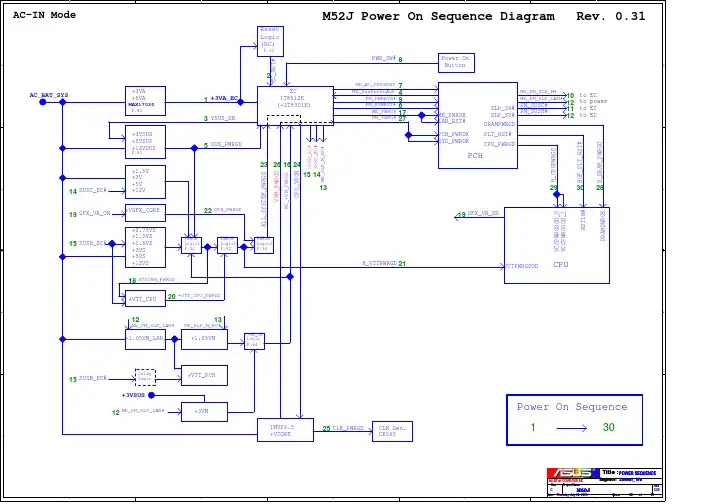The image size is (713, 504).
Task: Click the Power On Button block
Action: tap(456, 63)
